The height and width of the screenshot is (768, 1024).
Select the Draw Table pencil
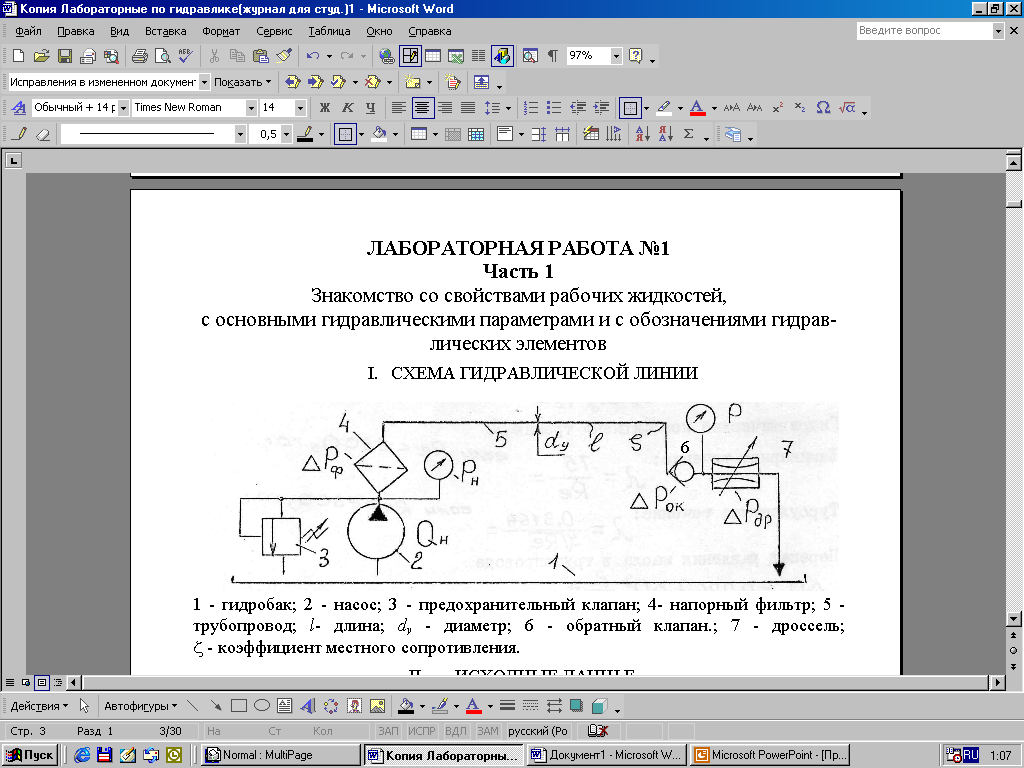point(20,134)
